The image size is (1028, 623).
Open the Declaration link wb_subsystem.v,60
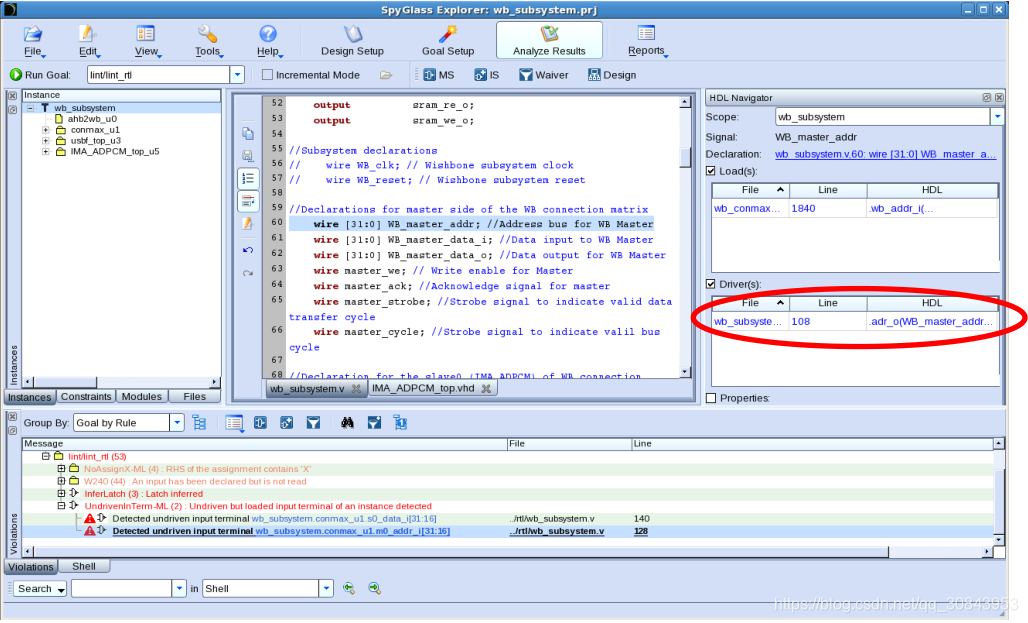(x=885, y=154)
